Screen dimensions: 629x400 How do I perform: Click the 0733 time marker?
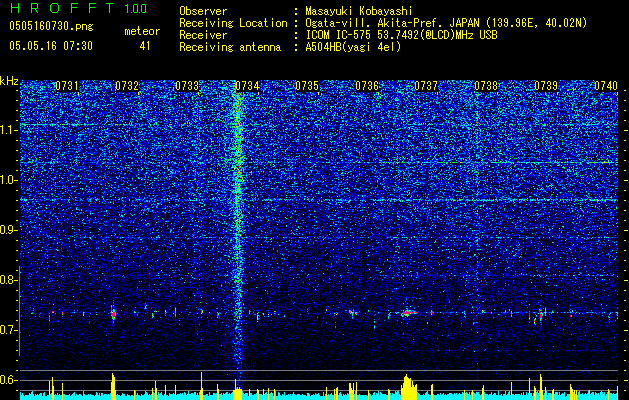(187, 86)
